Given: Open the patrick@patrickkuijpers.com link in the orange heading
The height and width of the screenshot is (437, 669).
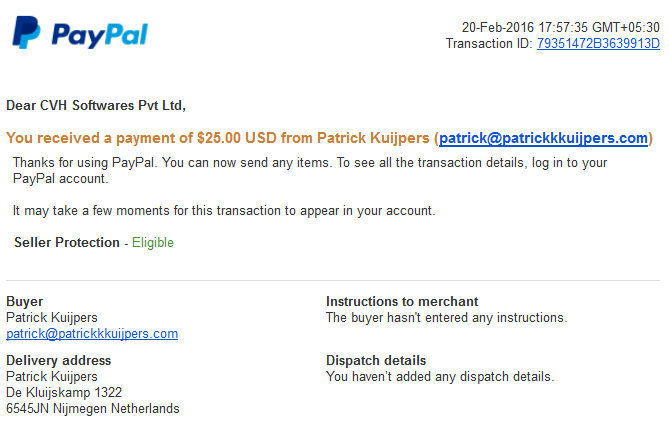Looking at the screenshot, I should [543, 138].
